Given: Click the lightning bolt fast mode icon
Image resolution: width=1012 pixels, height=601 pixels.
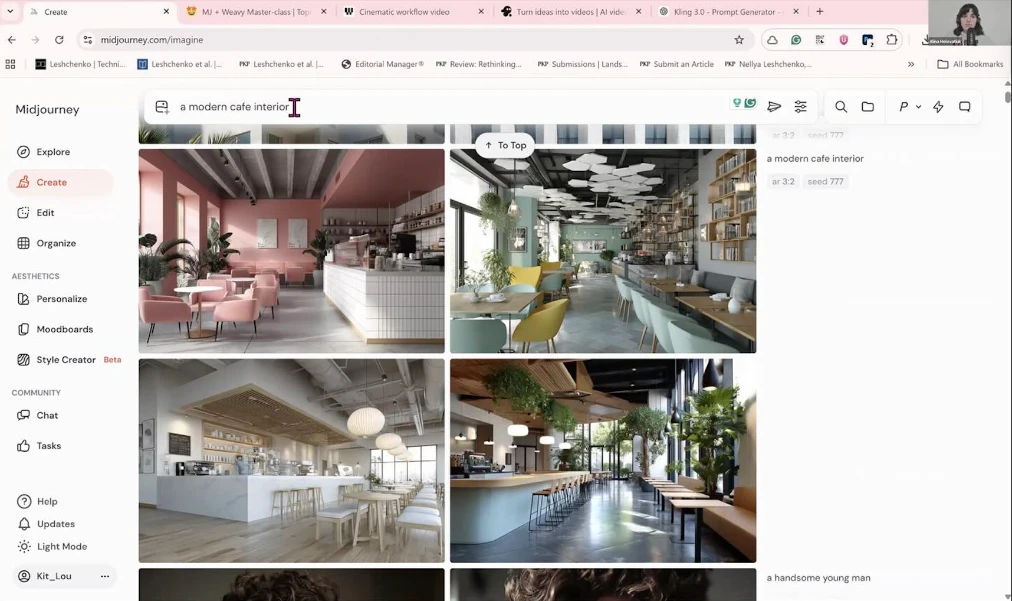Looking at the screenshot, I should [x=938, y=107].
